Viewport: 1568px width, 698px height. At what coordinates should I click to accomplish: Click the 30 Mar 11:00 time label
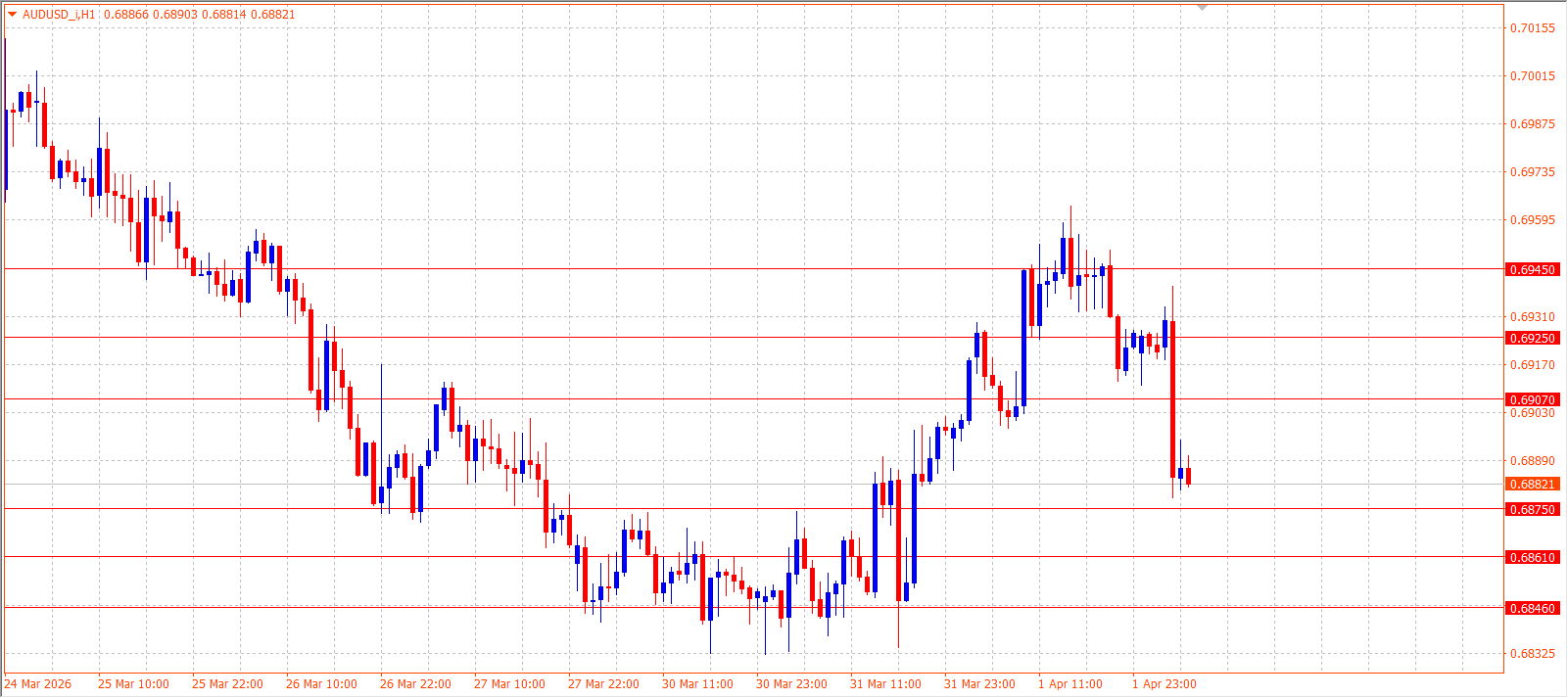697,684
